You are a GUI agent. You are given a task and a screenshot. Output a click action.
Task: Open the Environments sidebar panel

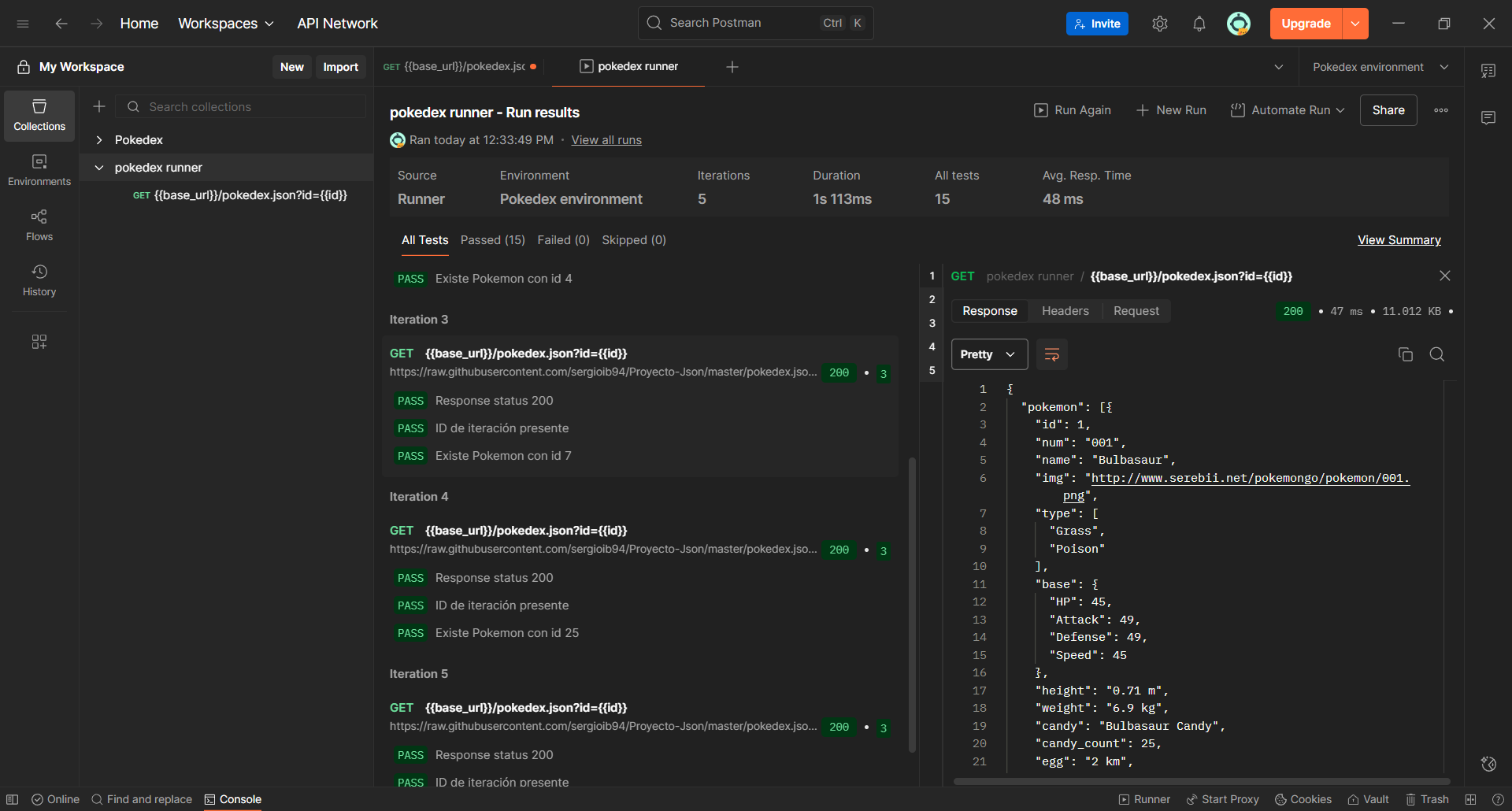39,170
